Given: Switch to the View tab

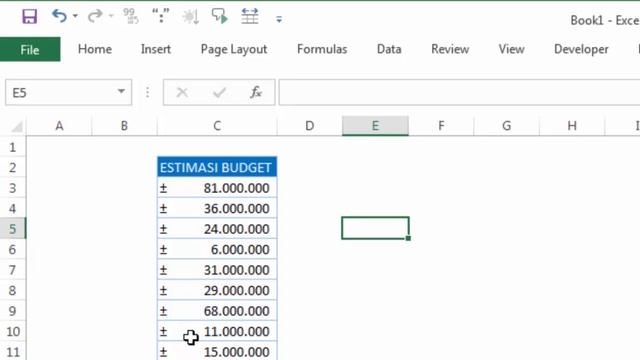Looking at the screenshot, I should 511,49.
